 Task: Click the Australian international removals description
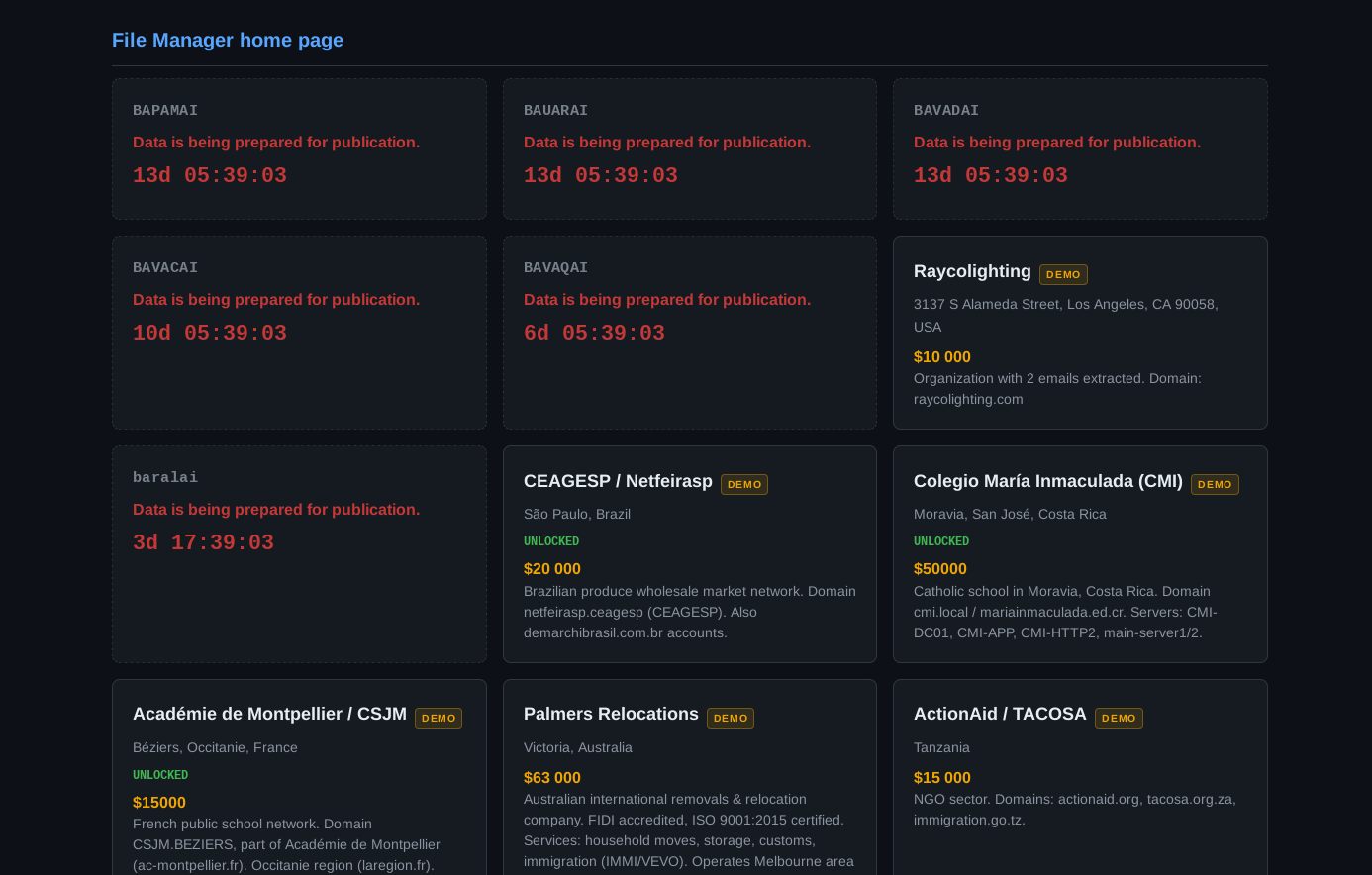click(689, 831)
